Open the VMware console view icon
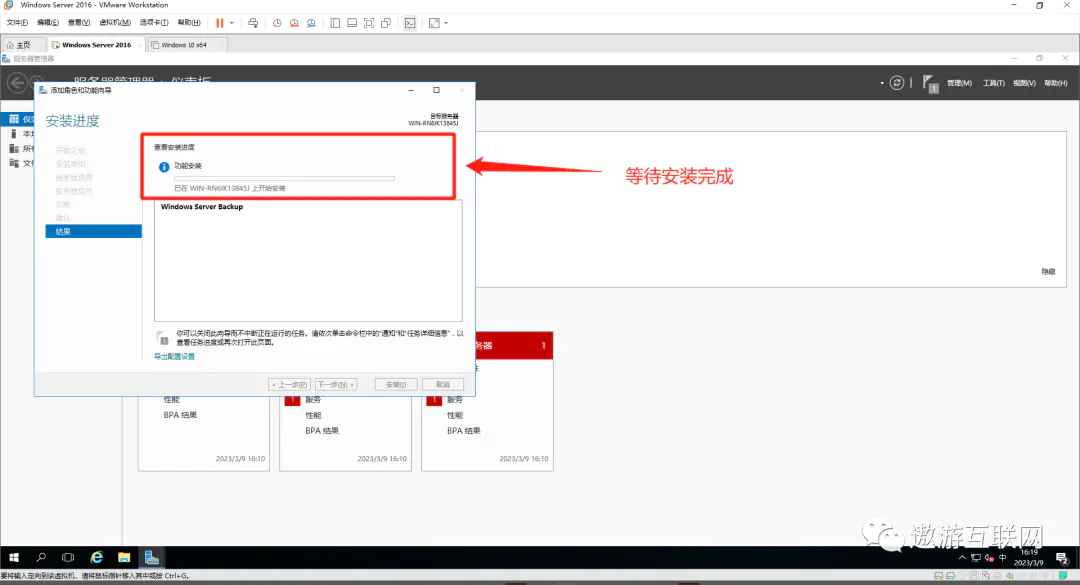 click(x=410, y=22)
